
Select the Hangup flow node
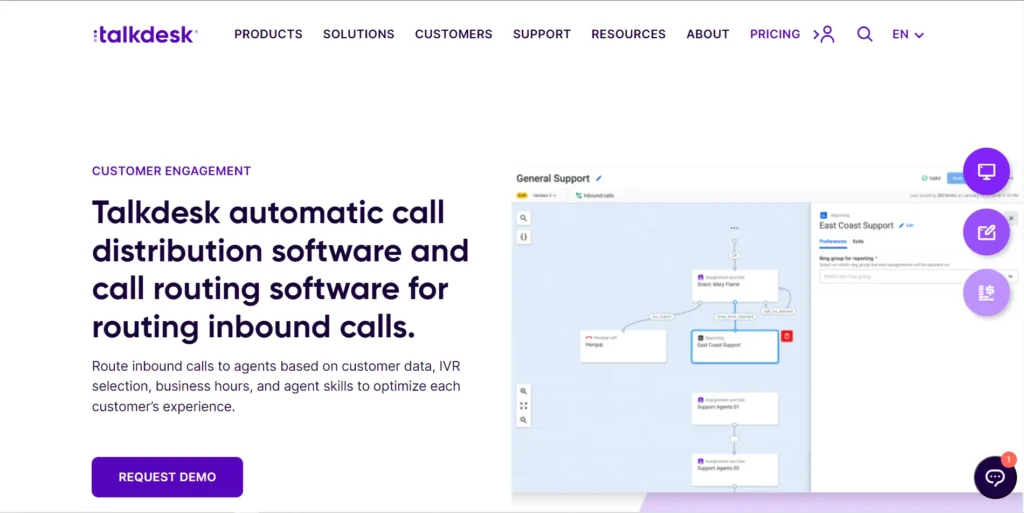[x=623, y=346]
